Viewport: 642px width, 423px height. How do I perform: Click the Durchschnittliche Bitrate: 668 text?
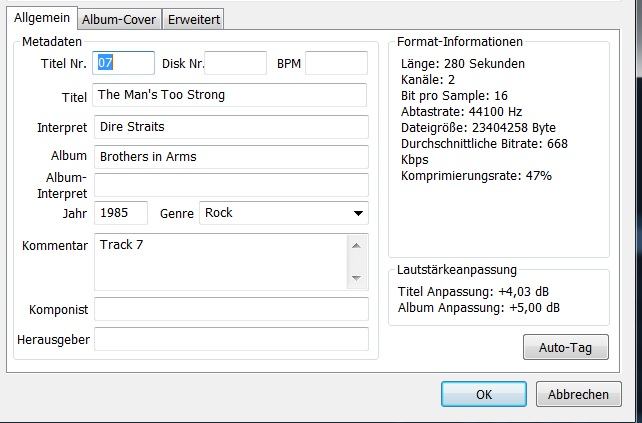point(484,144)
